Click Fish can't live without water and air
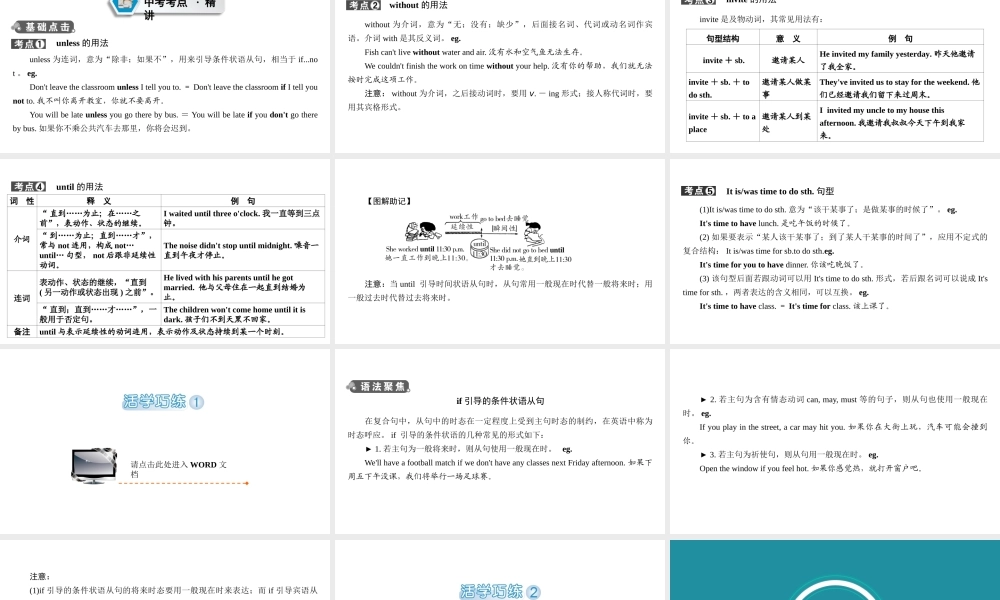The width and height of the screenshot is (1000, 600). click(x=474, y=52)
